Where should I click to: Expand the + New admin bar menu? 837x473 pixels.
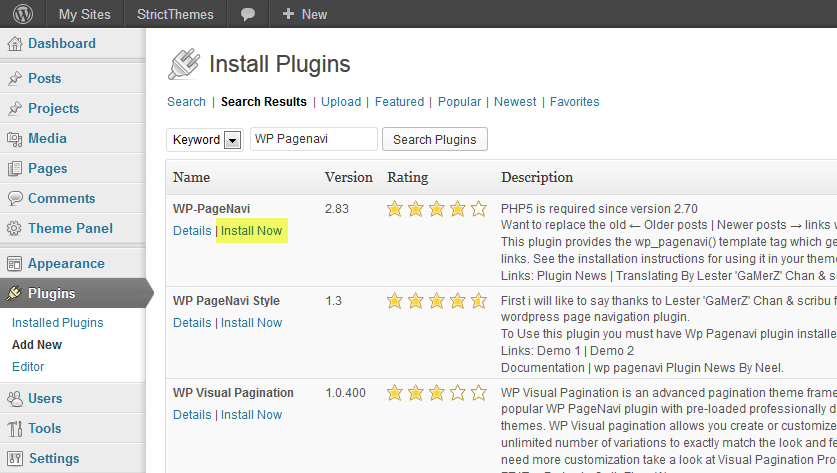(305, 14)
